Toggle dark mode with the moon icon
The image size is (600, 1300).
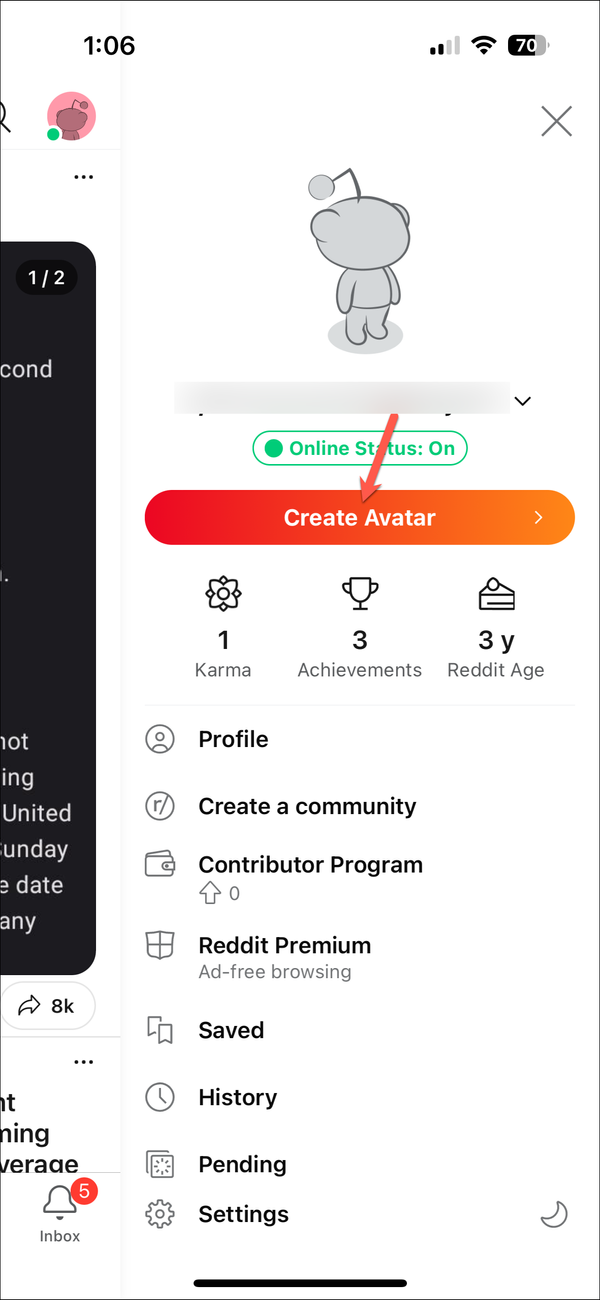pos(554,1214)
